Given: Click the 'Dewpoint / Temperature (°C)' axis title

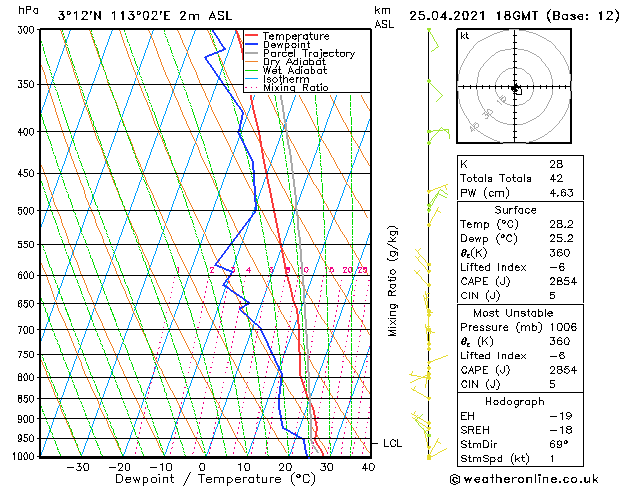Looking at the screenshot, I should click(215, 479).
